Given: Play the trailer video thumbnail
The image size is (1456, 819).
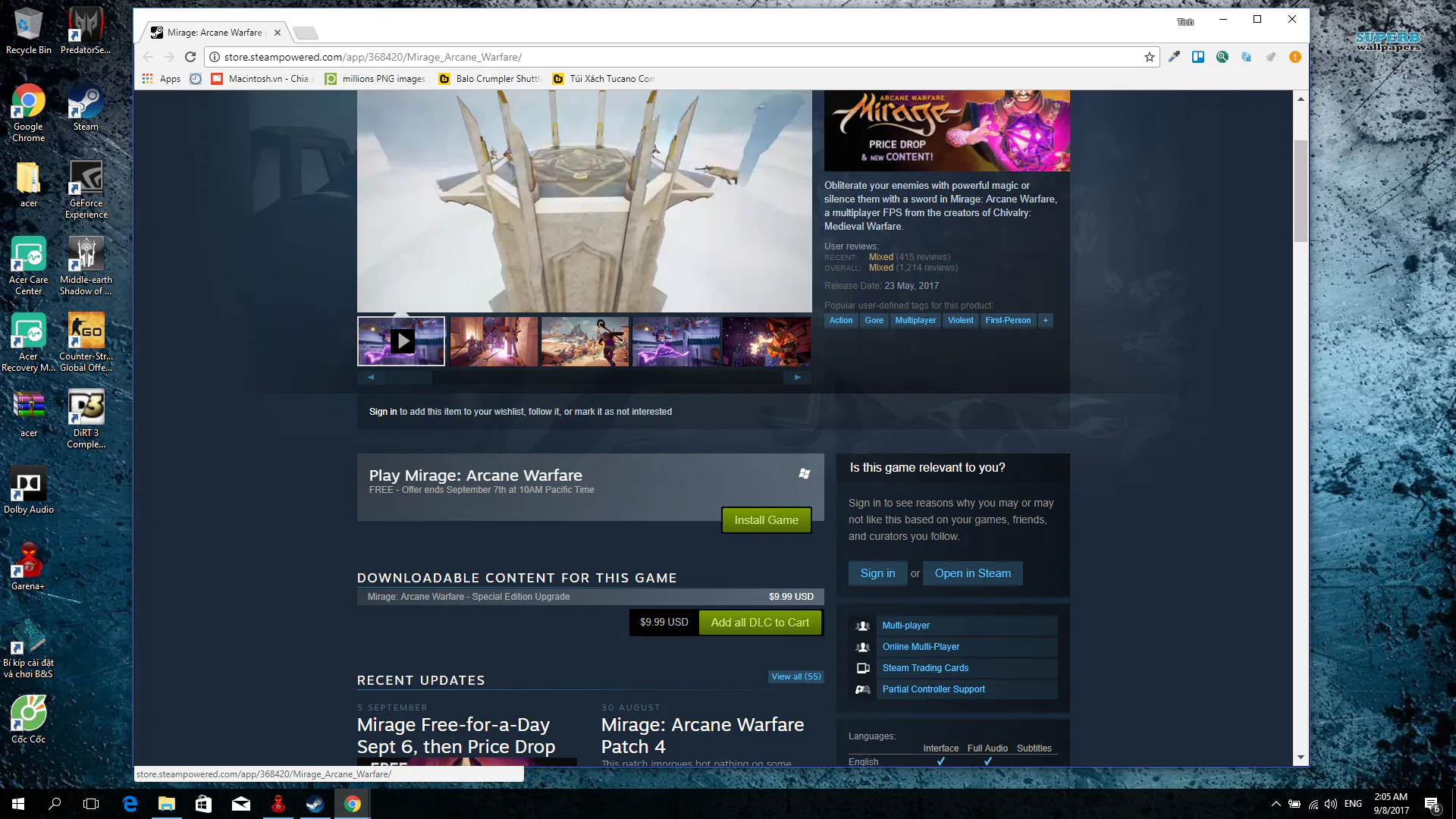Looking at the screenshot, I should (401, 341).
